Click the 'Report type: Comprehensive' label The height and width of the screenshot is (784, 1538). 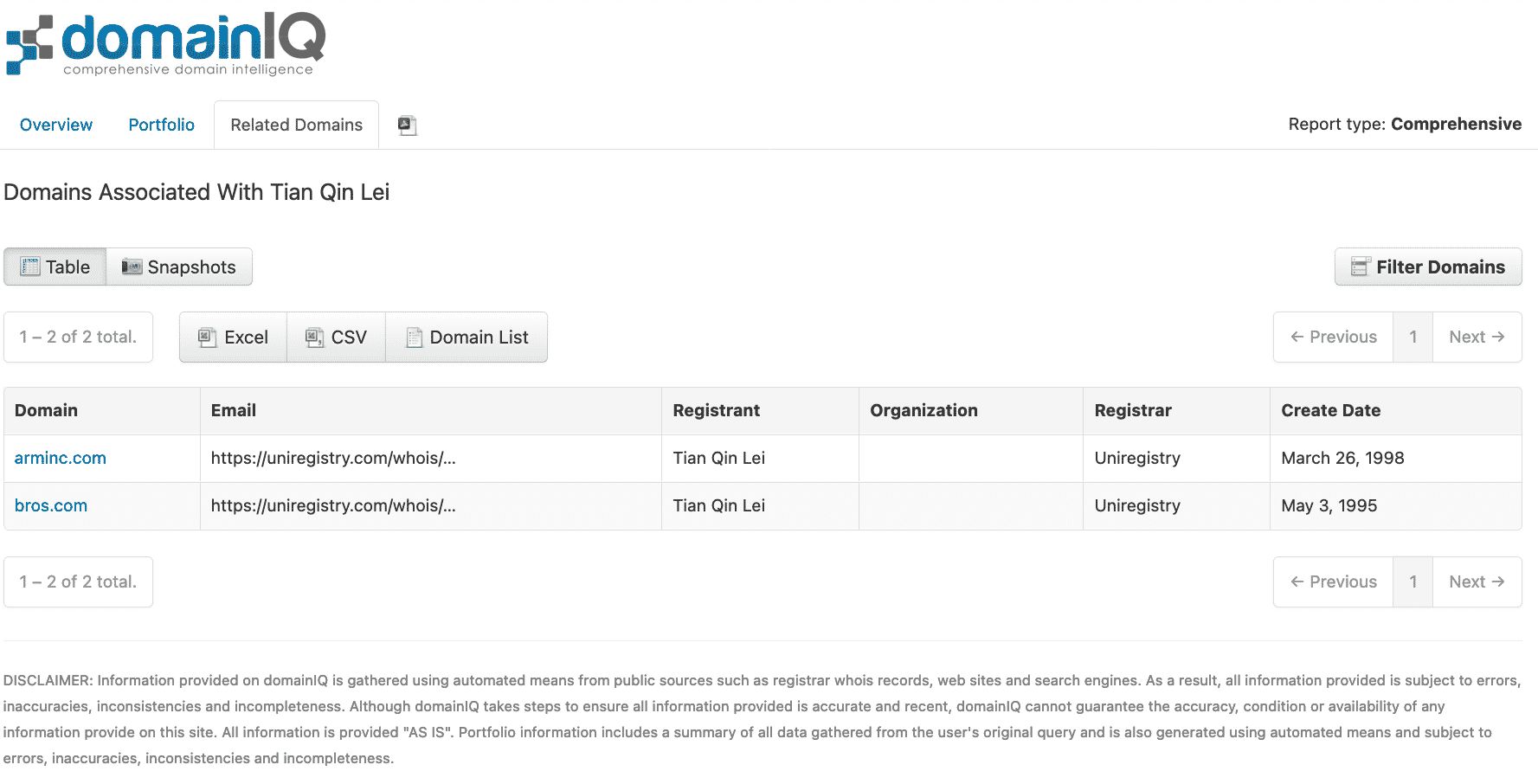point(1405,124)
